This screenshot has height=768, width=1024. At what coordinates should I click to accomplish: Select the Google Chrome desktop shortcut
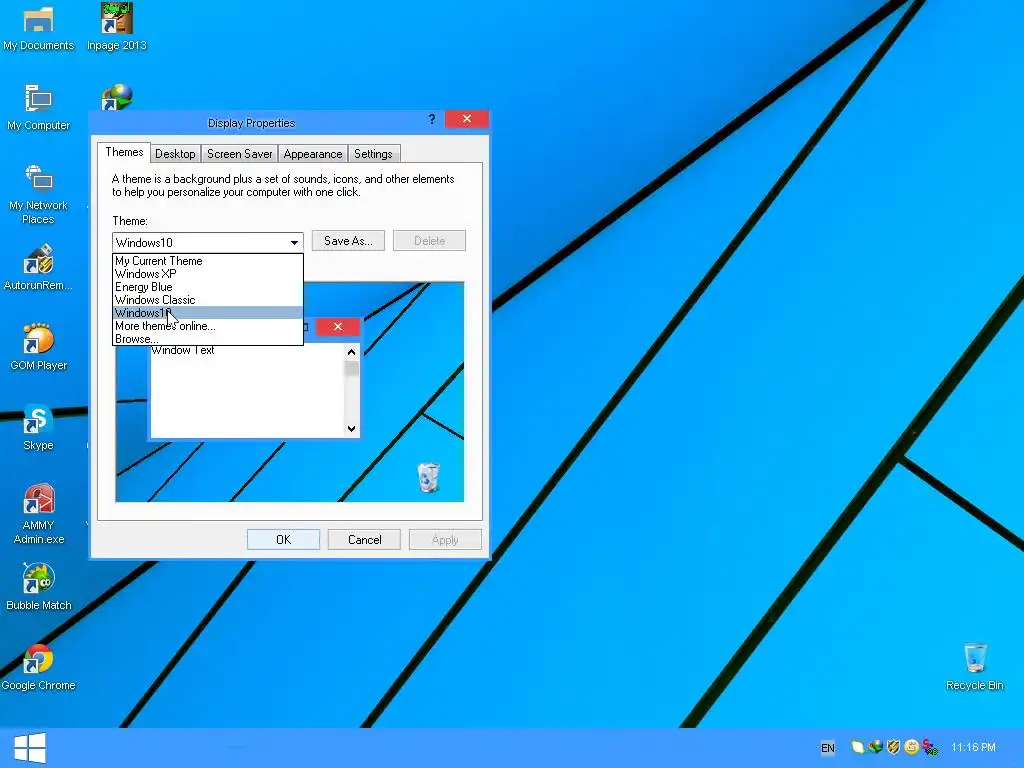(x=38, y=667)
